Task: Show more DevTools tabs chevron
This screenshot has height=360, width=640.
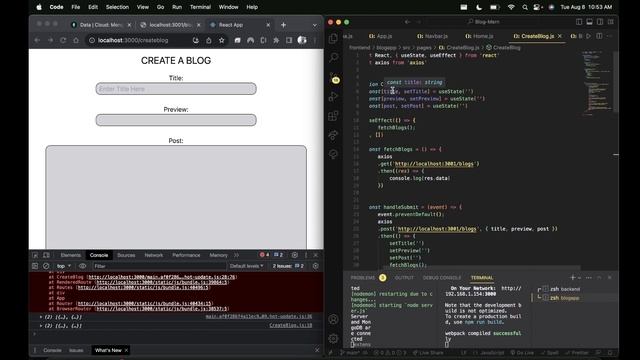Action: click(x=236, y=255)
